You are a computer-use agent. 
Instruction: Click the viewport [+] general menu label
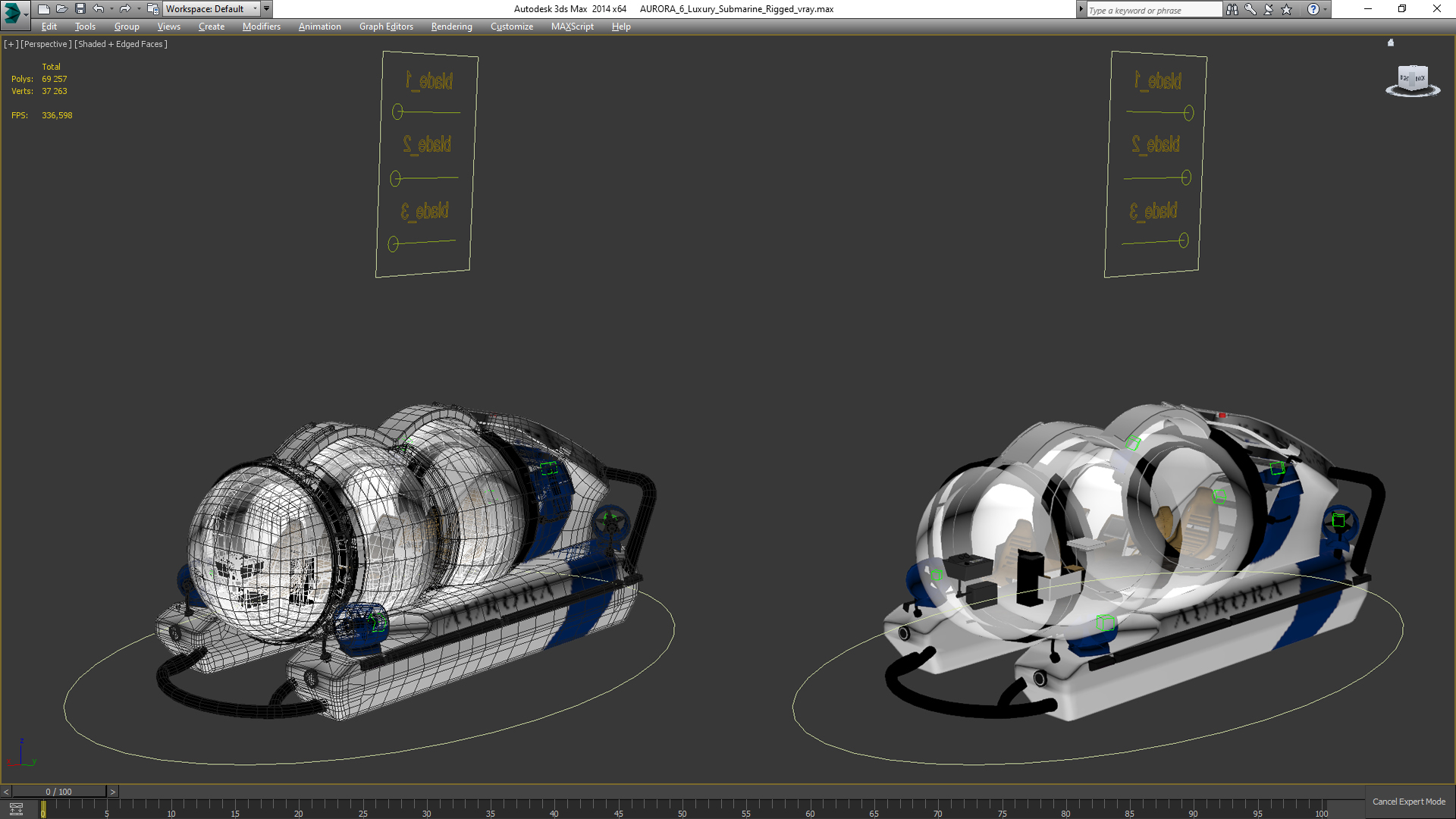coord(11,44)
